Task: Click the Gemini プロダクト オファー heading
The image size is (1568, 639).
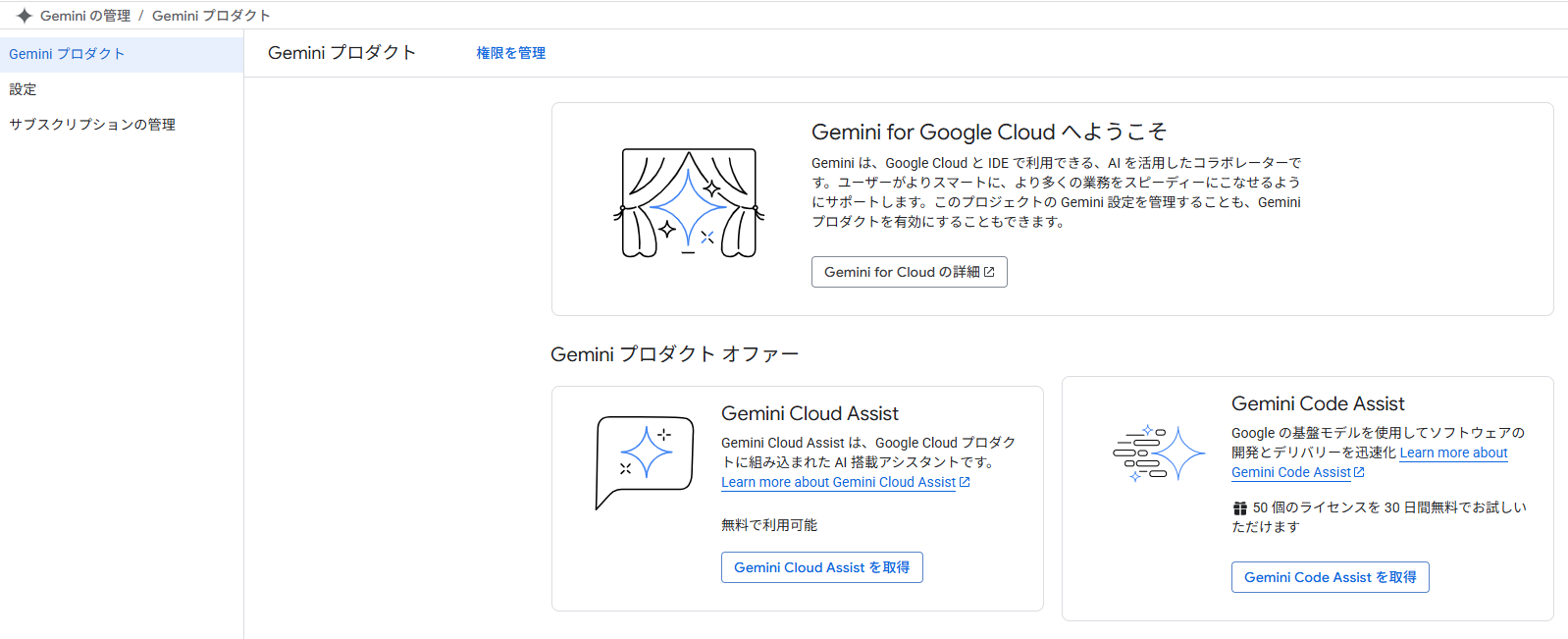Action: [674, 354]
